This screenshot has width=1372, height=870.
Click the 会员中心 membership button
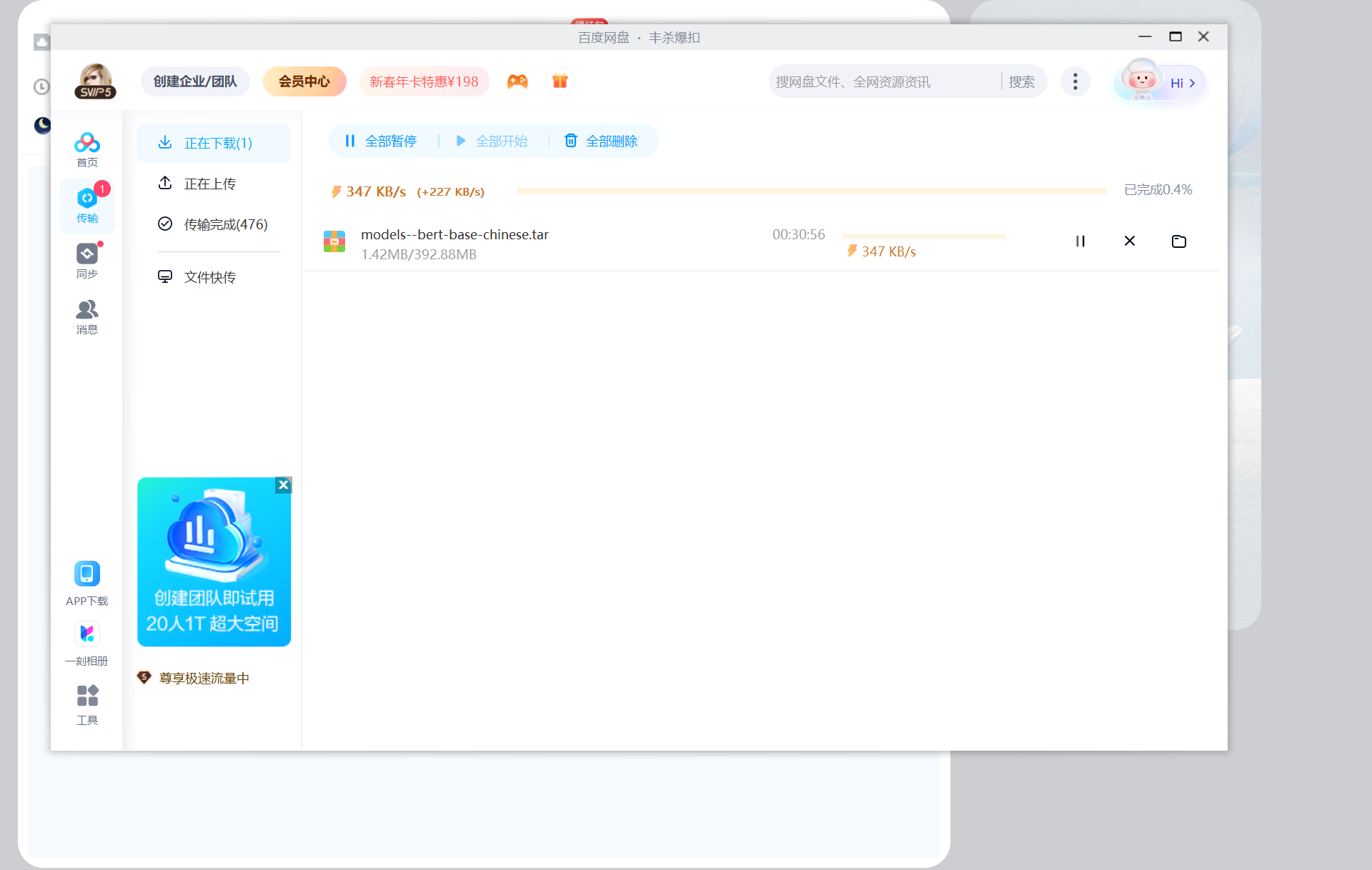tap(304, 81)
